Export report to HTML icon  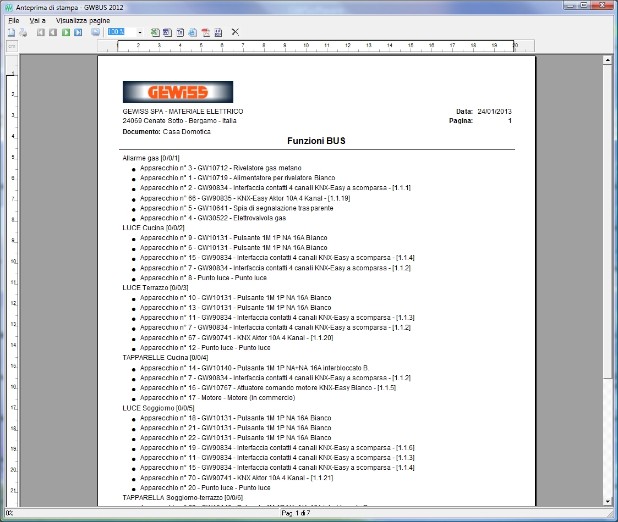(x=193, y=32)
